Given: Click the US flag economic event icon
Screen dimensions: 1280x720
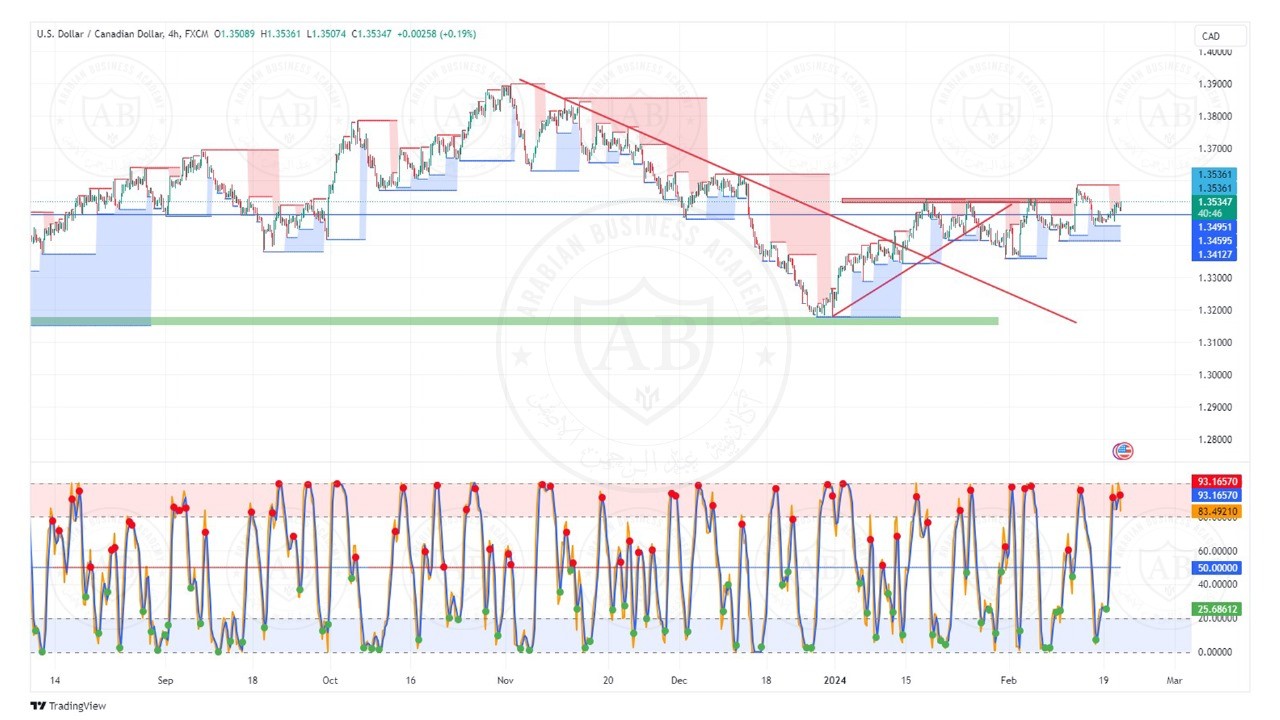Looking at the screenshot, I should (x=1123, y=451).
